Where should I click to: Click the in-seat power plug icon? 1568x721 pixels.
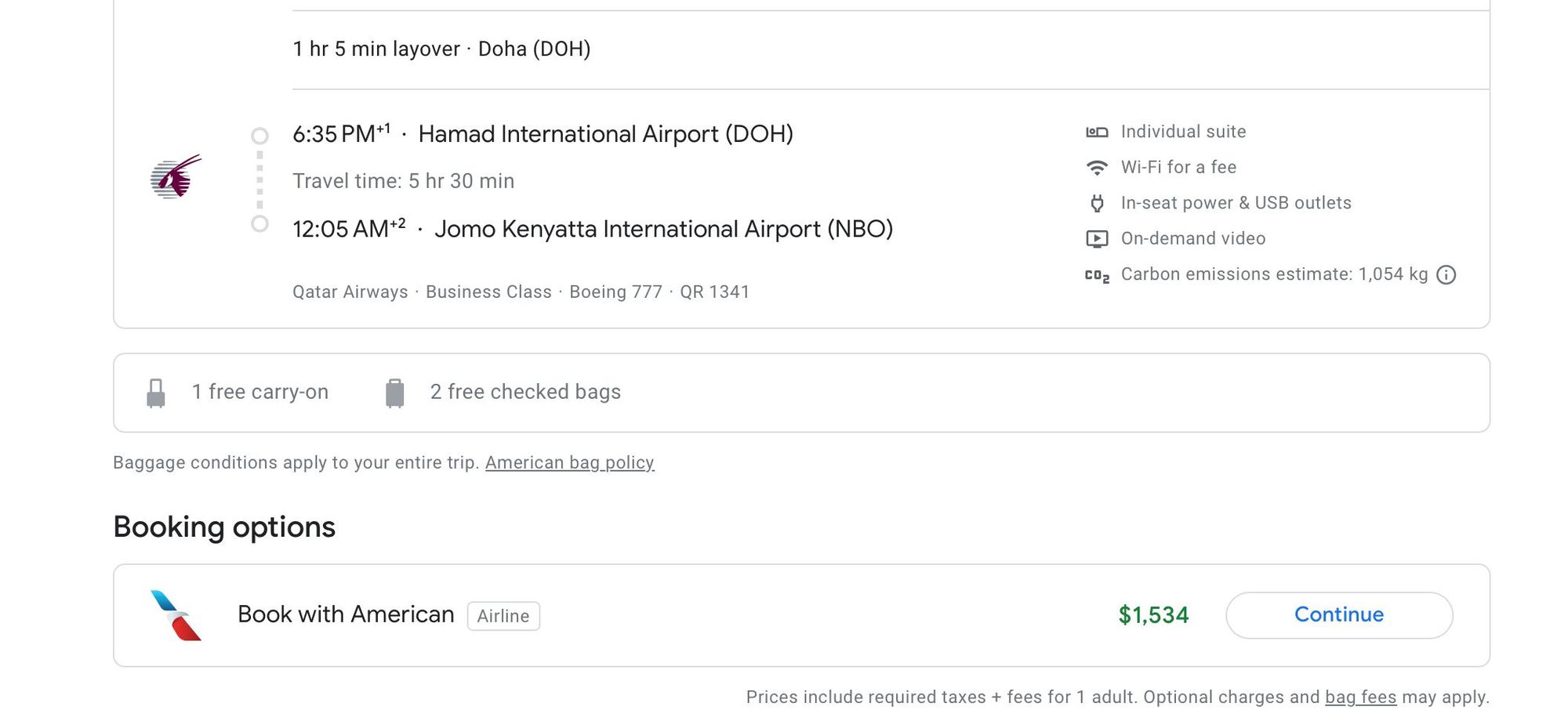(1097, 204)
